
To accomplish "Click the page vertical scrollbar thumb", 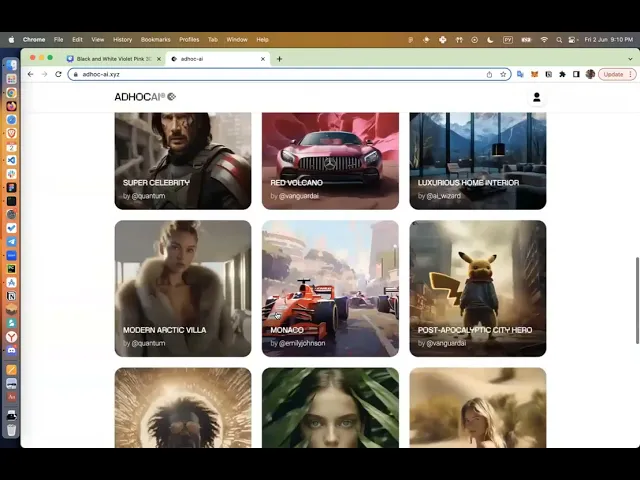I will click(x=637, y=301).
